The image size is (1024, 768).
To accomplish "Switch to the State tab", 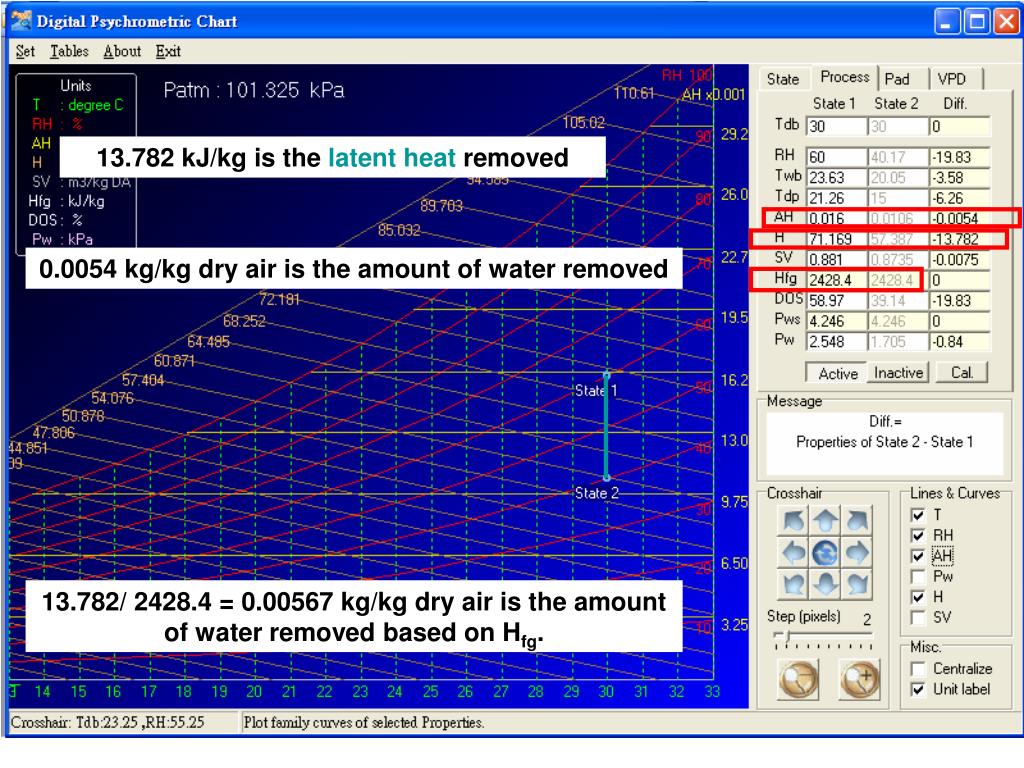I will 783,79.
